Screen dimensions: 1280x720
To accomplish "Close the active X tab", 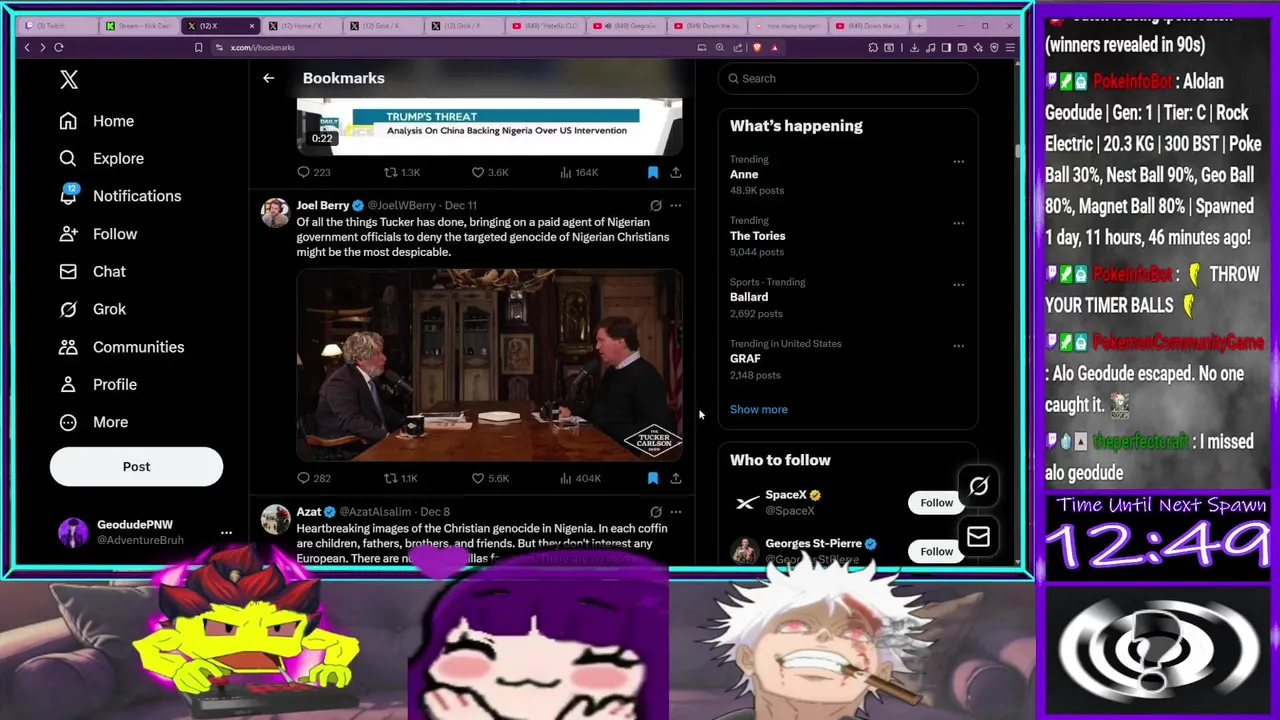I will 251,25.
